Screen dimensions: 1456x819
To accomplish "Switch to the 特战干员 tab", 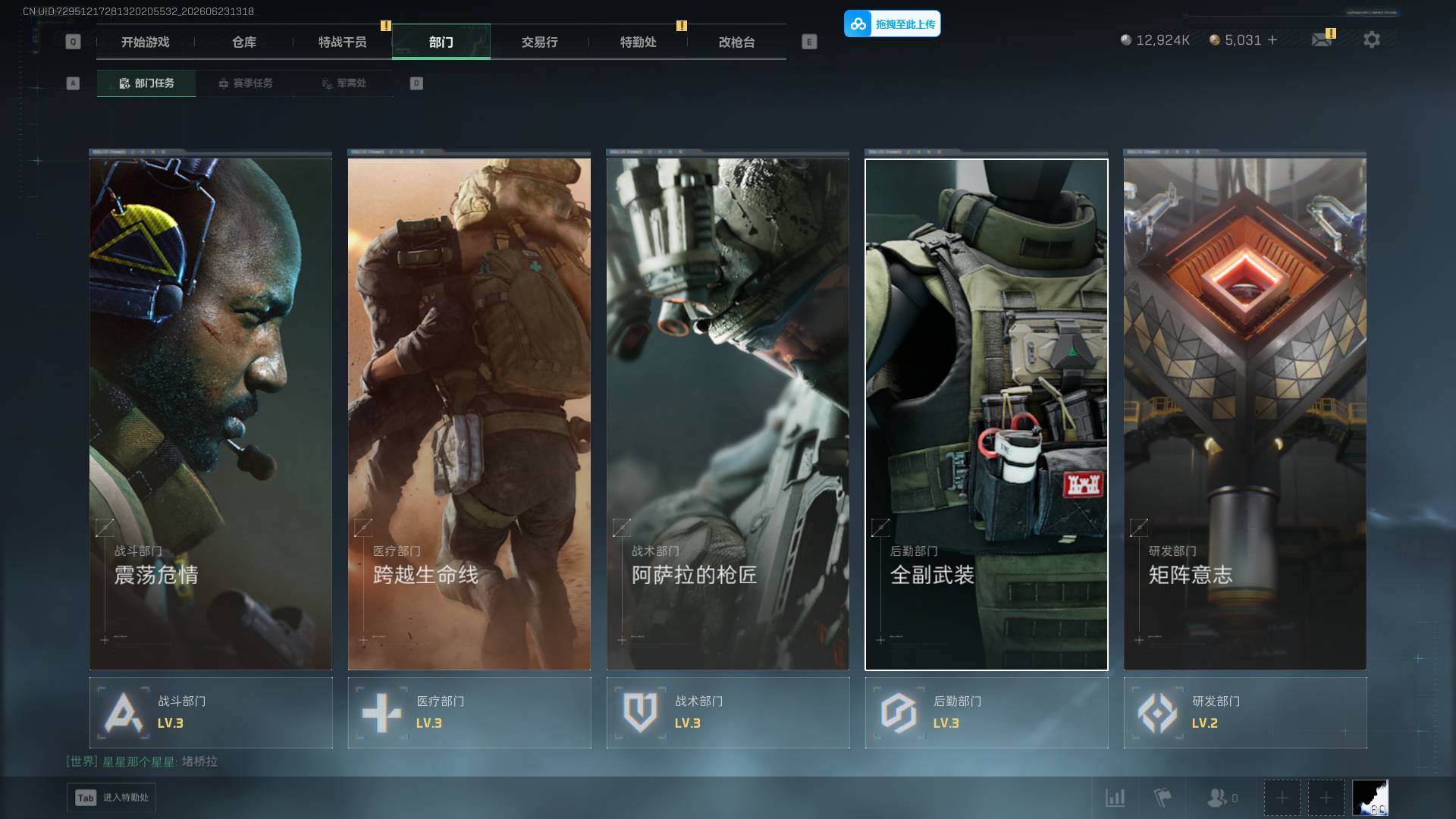I will (x=343, y=42).
